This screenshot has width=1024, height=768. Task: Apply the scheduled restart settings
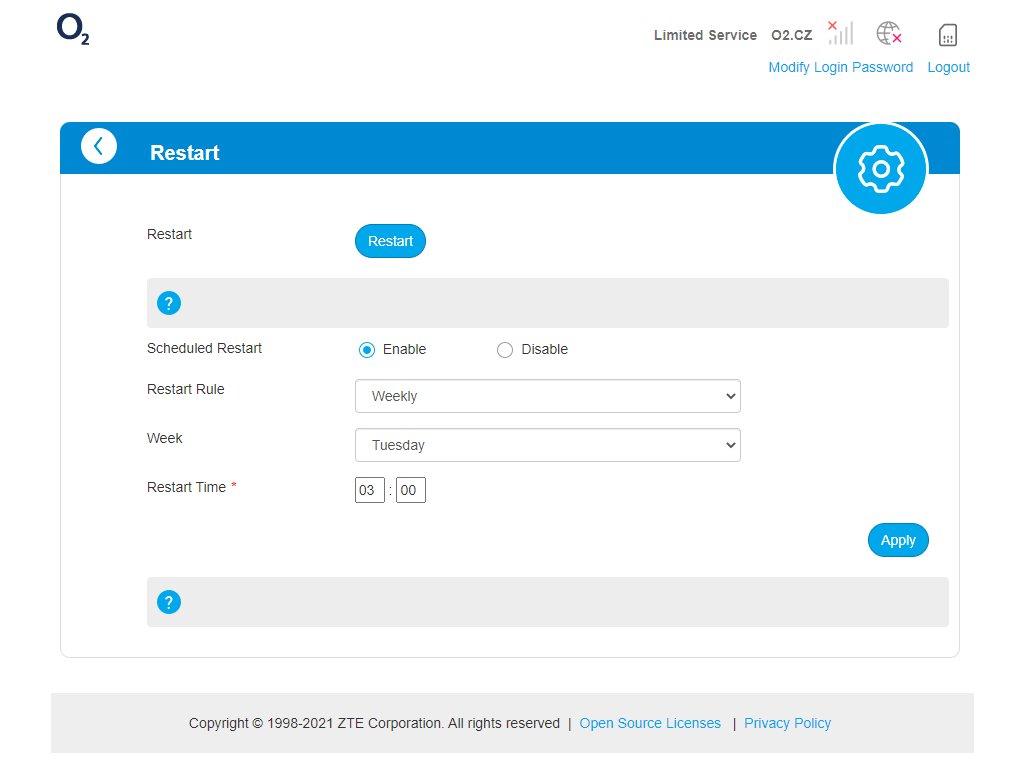pyautogui.click(x=897, y=540)
